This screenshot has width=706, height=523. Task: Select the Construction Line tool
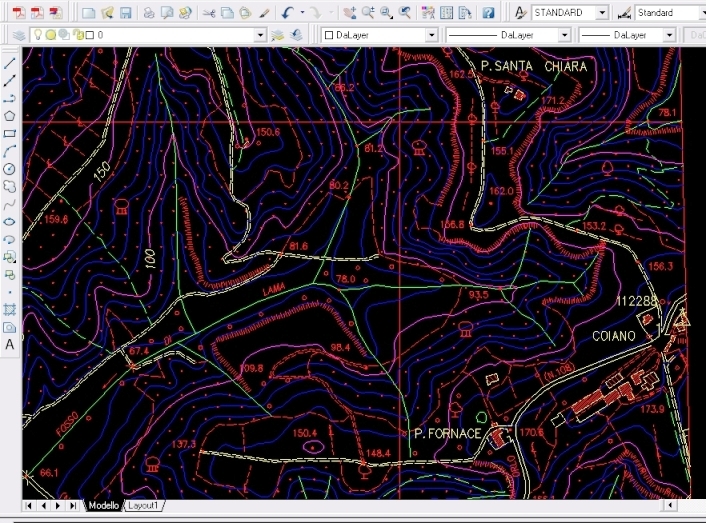[x=9, y=81]
